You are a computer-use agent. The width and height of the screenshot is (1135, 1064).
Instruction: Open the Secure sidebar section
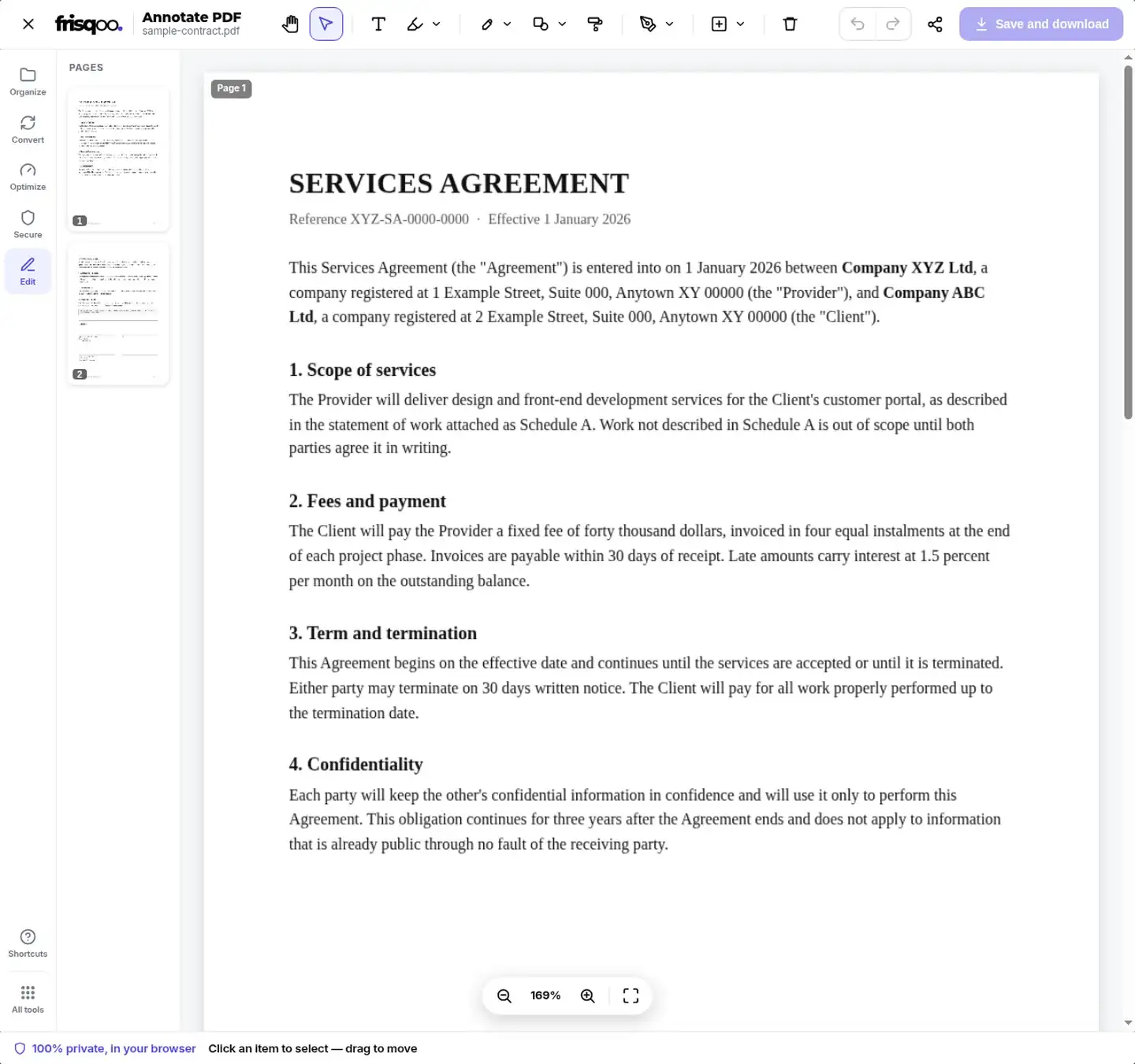click(x=28, y=225)
